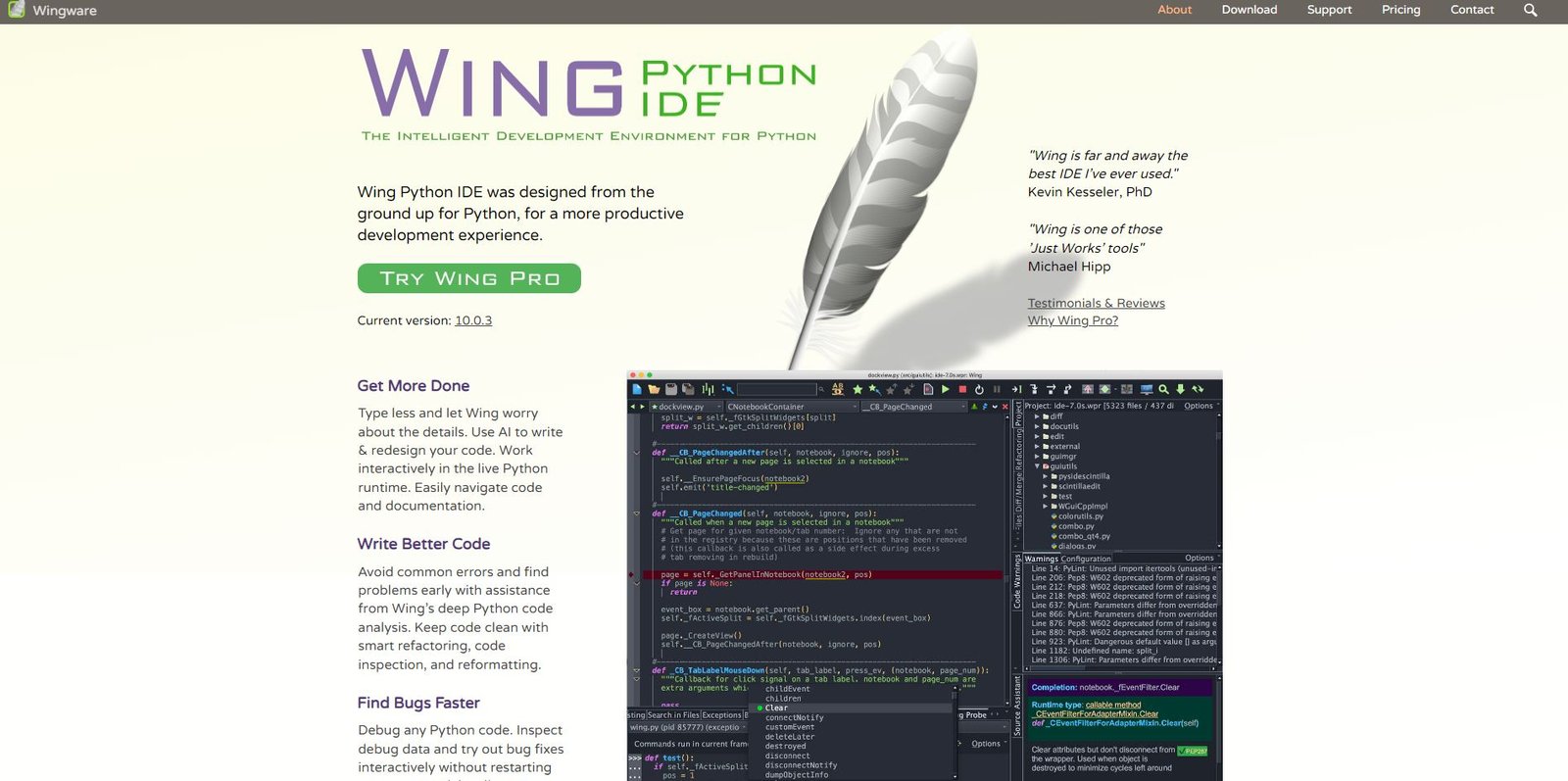Click the Get More Done heading

point(413,386)
